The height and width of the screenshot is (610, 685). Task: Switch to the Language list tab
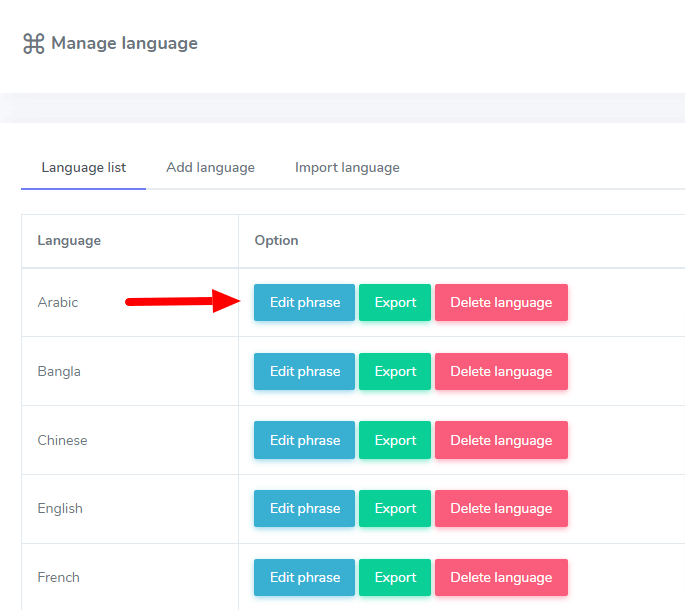(x=83, y=168)
